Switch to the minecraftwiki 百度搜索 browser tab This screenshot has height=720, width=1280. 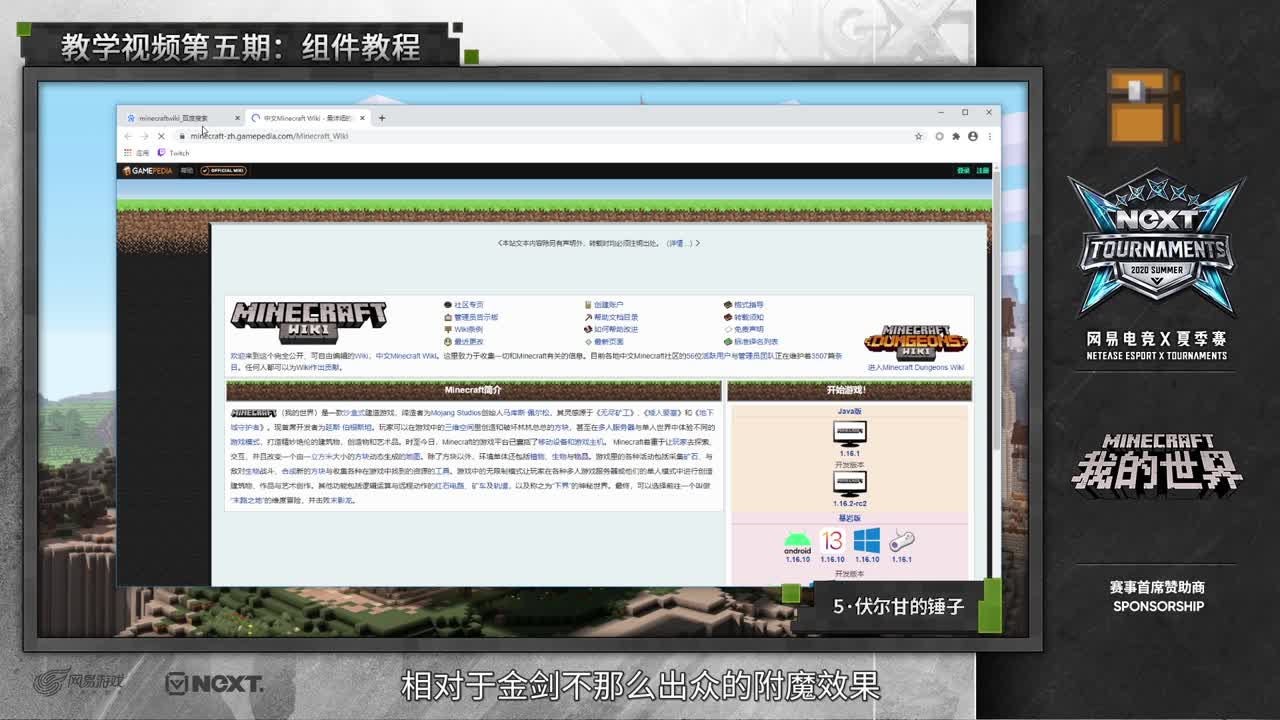tap(180, 118)
